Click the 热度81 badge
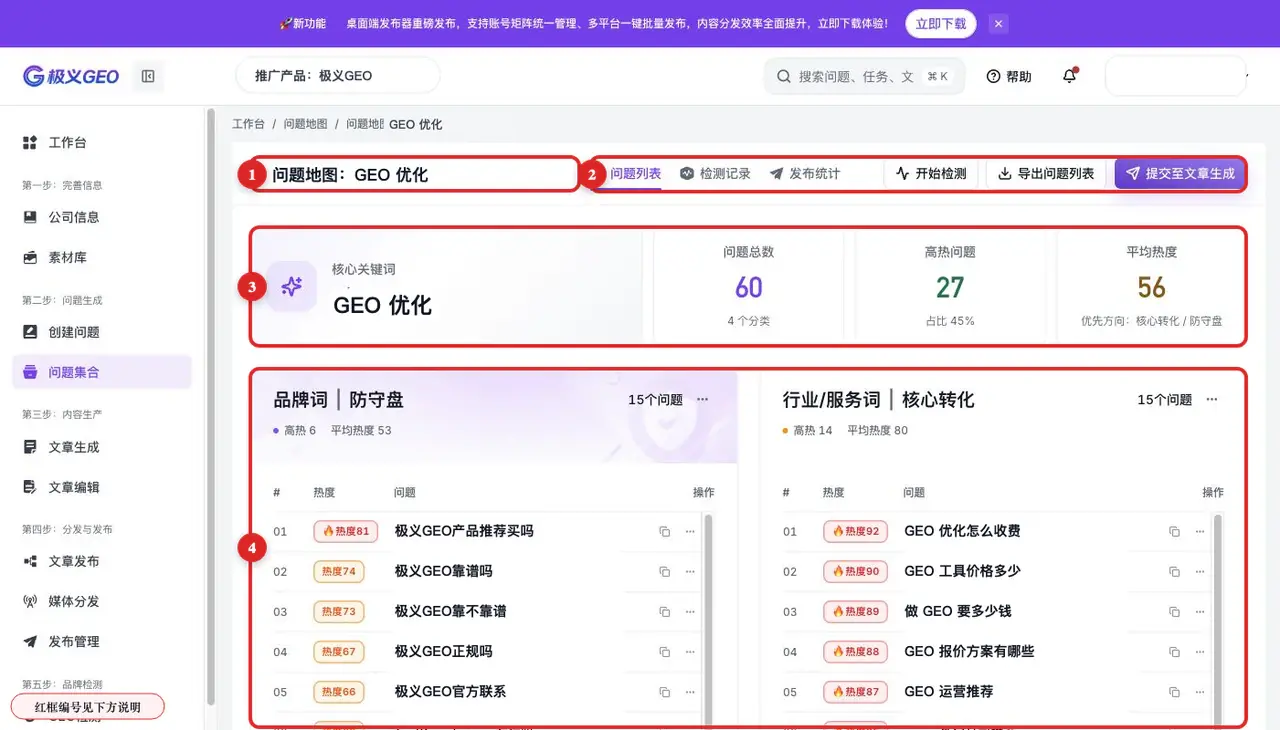The width and height of the screenshot is (1280, 730). [x=345, y=531]
